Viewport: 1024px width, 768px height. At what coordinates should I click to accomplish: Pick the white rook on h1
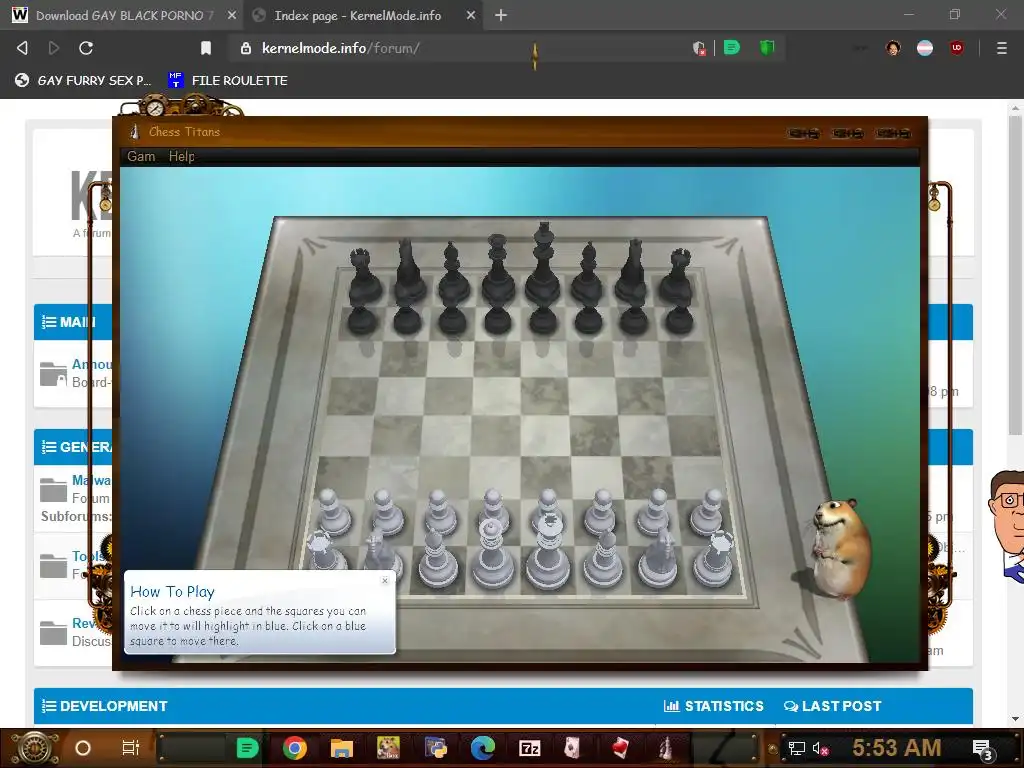714,558
